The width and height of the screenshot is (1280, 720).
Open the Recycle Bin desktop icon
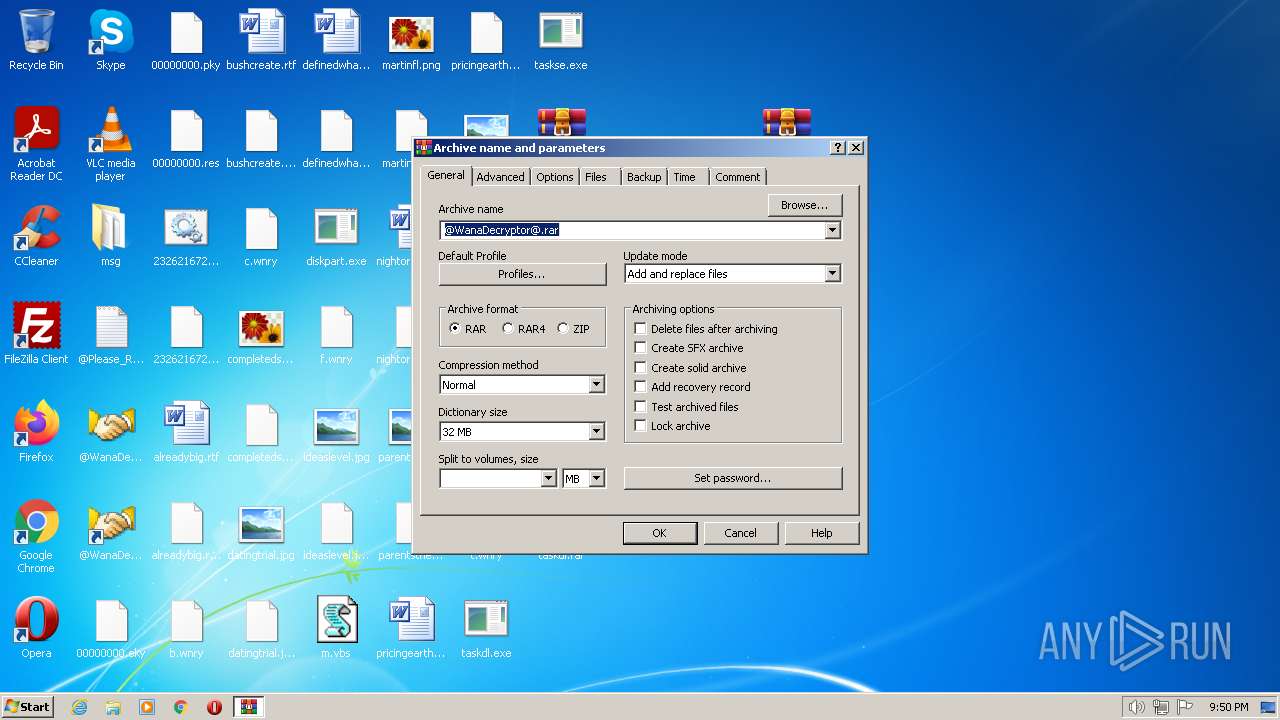[36, 41]
